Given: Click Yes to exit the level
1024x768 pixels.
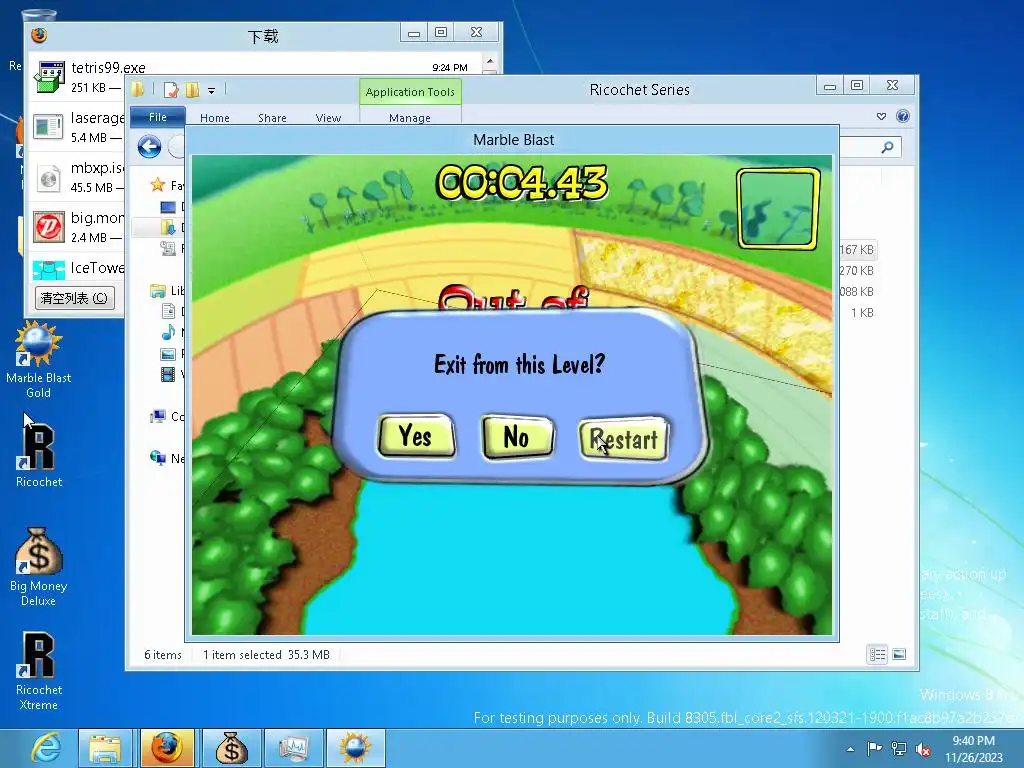Looking at the screenshot, I should coord(416,436).
